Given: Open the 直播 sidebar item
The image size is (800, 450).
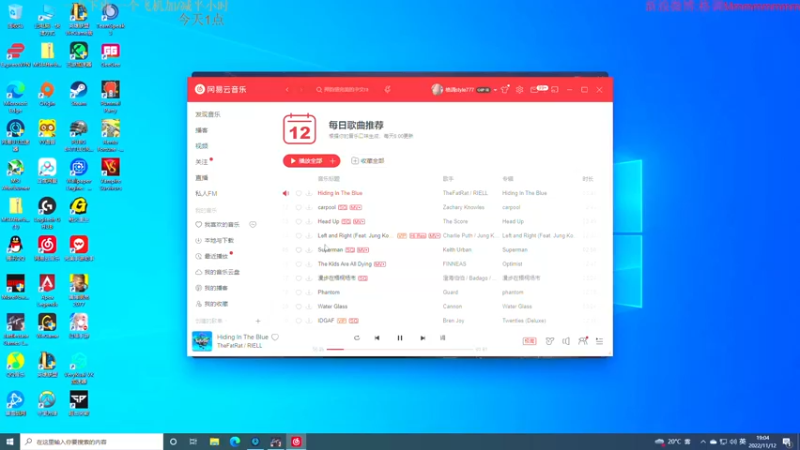Looking at the screenshot, I should (x=202, y=178).
